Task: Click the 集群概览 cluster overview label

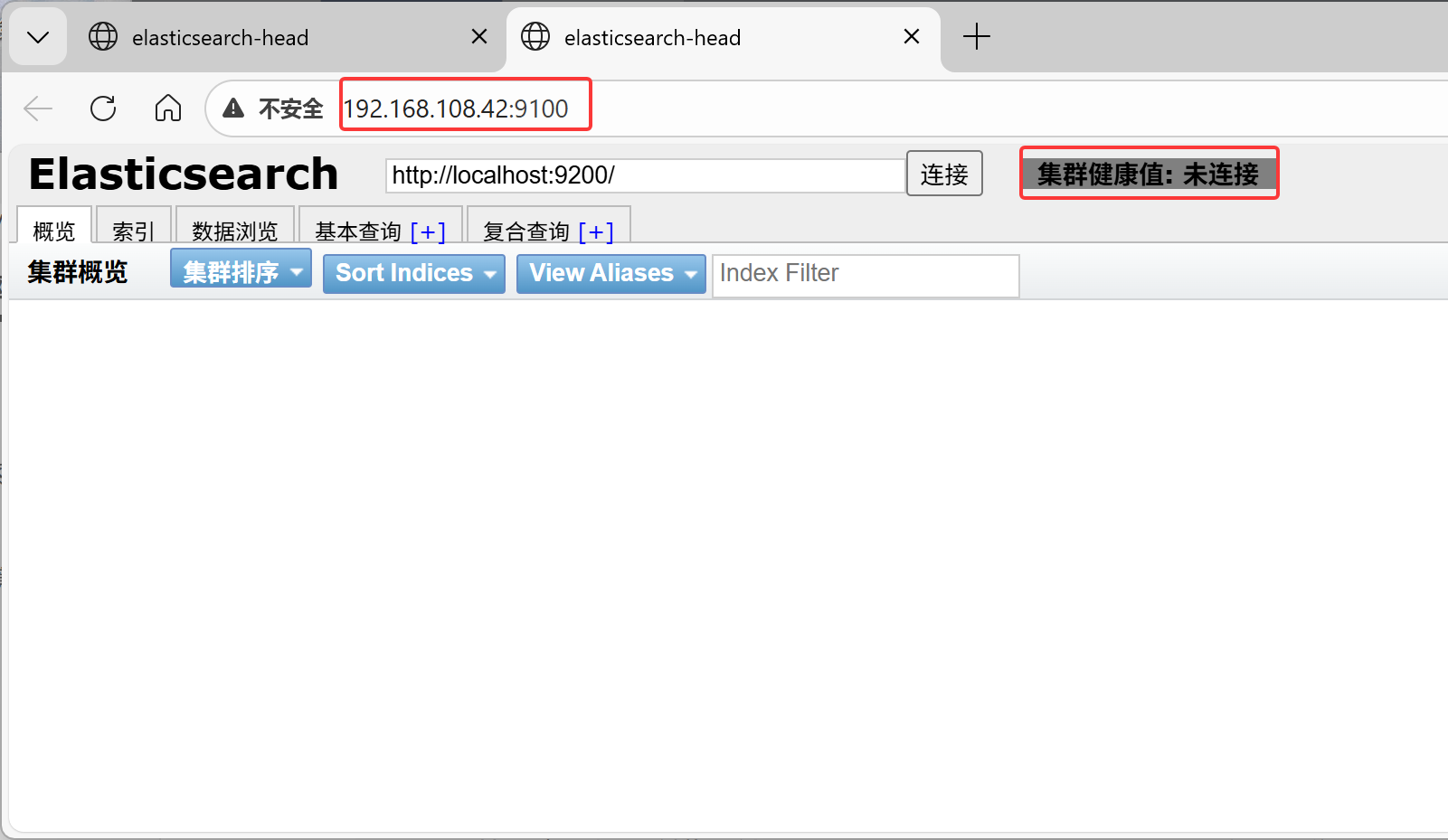Action: 78,272
